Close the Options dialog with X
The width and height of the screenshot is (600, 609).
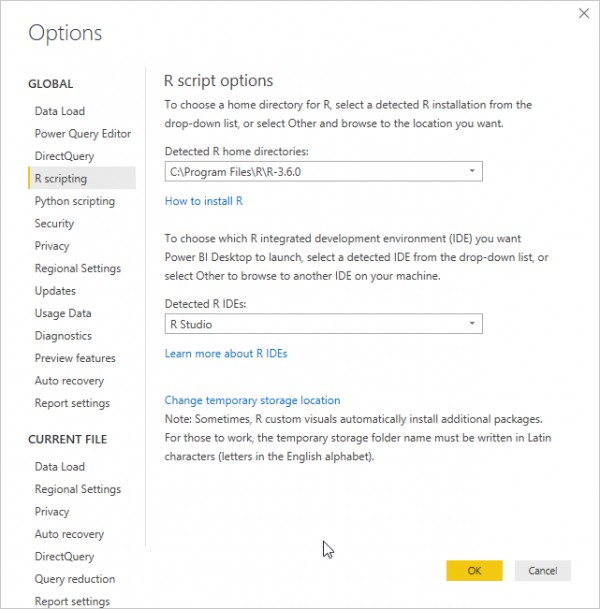(584, 14)
